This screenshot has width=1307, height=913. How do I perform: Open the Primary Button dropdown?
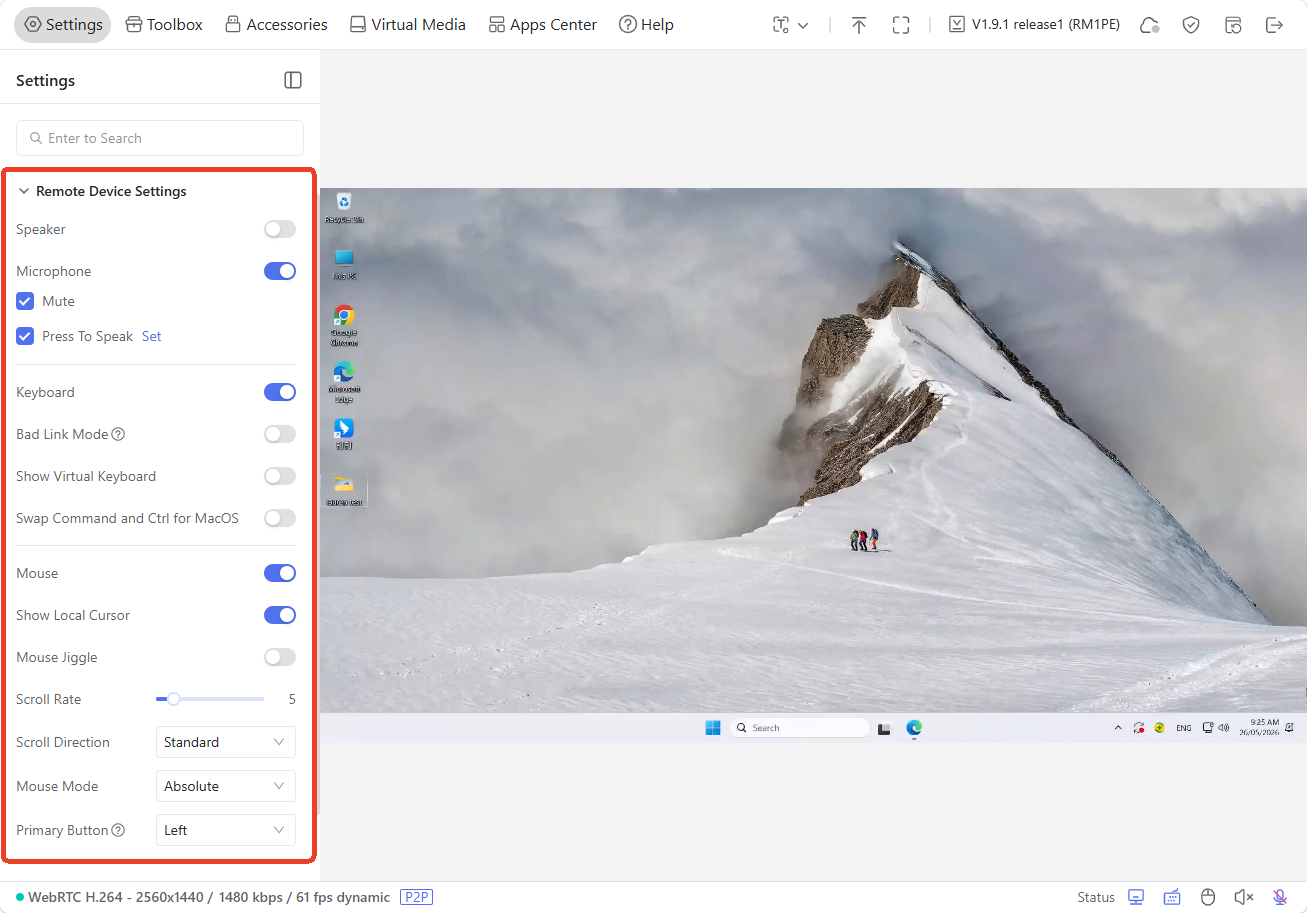226,830
